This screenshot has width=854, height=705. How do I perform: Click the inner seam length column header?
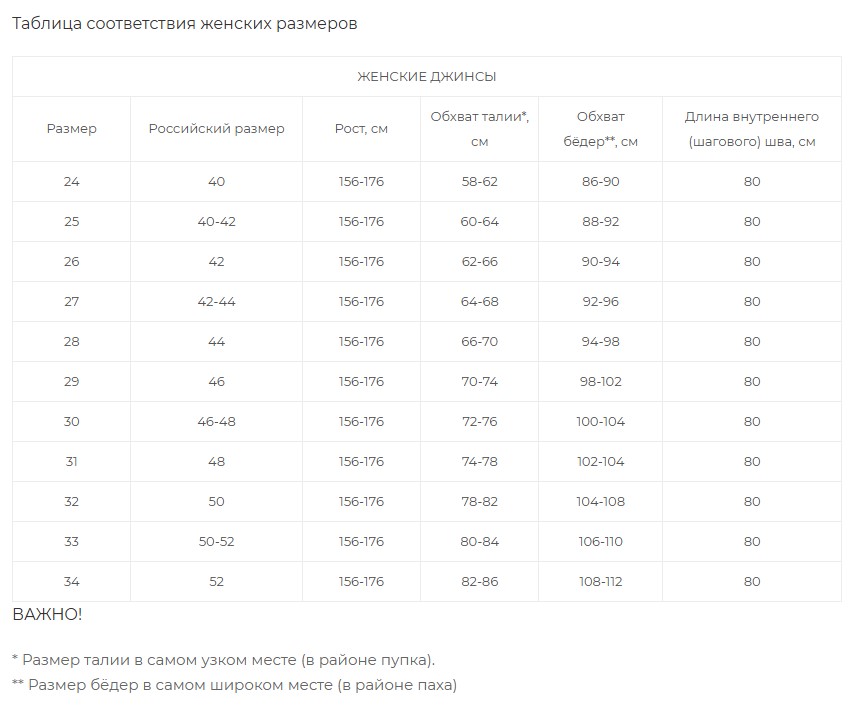click(x=752, y=129)
